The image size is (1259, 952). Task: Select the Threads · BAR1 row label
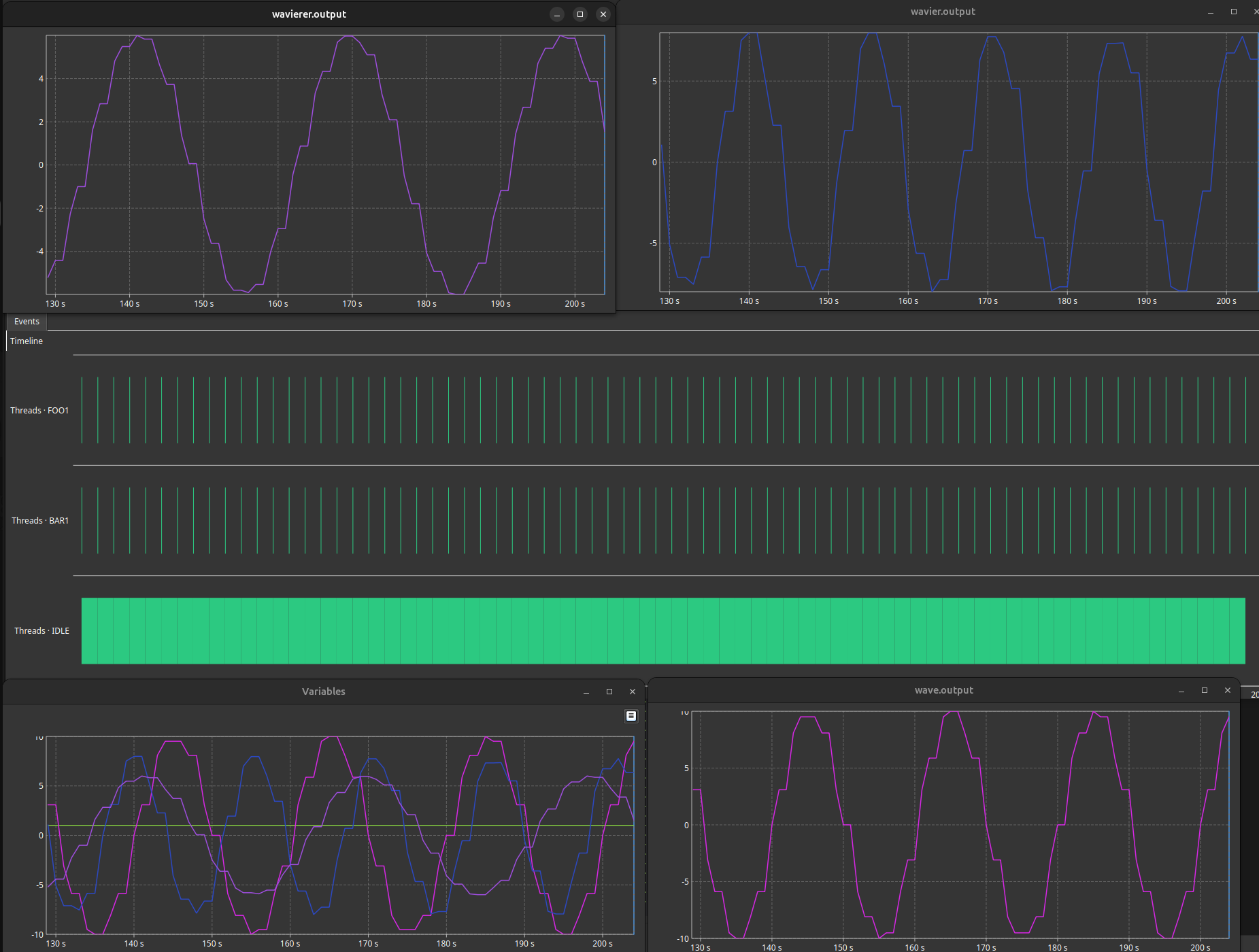[40, 521]
